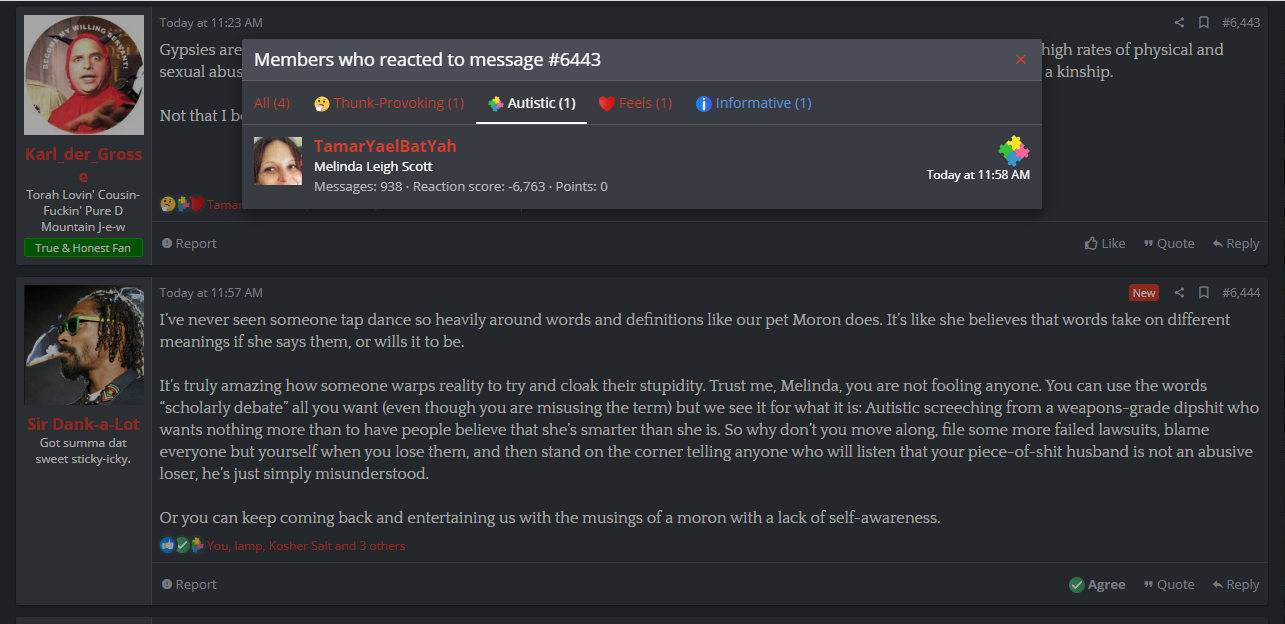Open TamarYaelBatYah's profile link

click(385, 146)
